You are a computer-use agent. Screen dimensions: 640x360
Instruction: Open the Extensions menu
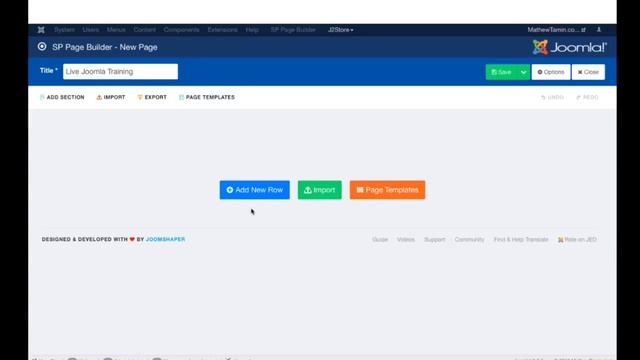[x=222, y=30]
